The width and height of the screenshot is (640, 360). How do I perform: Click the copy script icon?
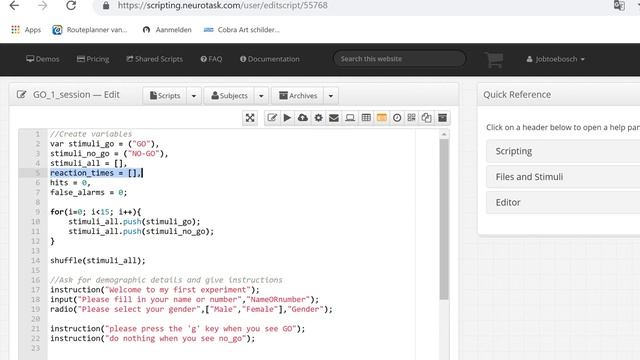click(x=427, y=118)
